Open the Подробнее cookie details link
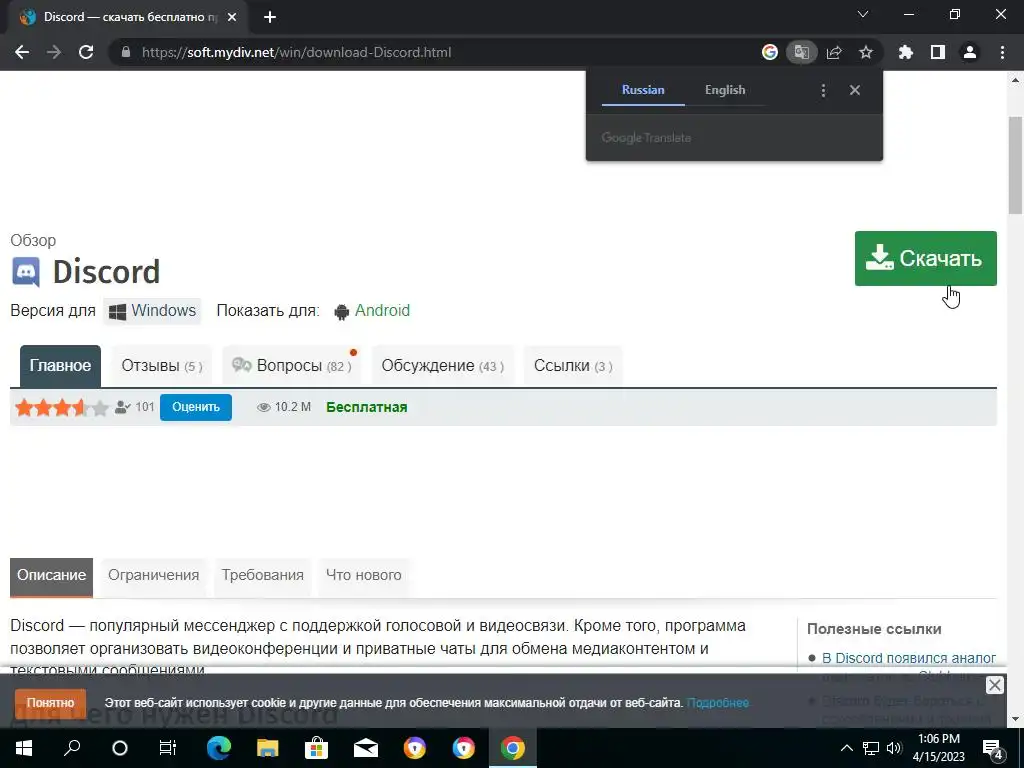The width and height of the screenshot is (1024, 768). pos(718,703)
